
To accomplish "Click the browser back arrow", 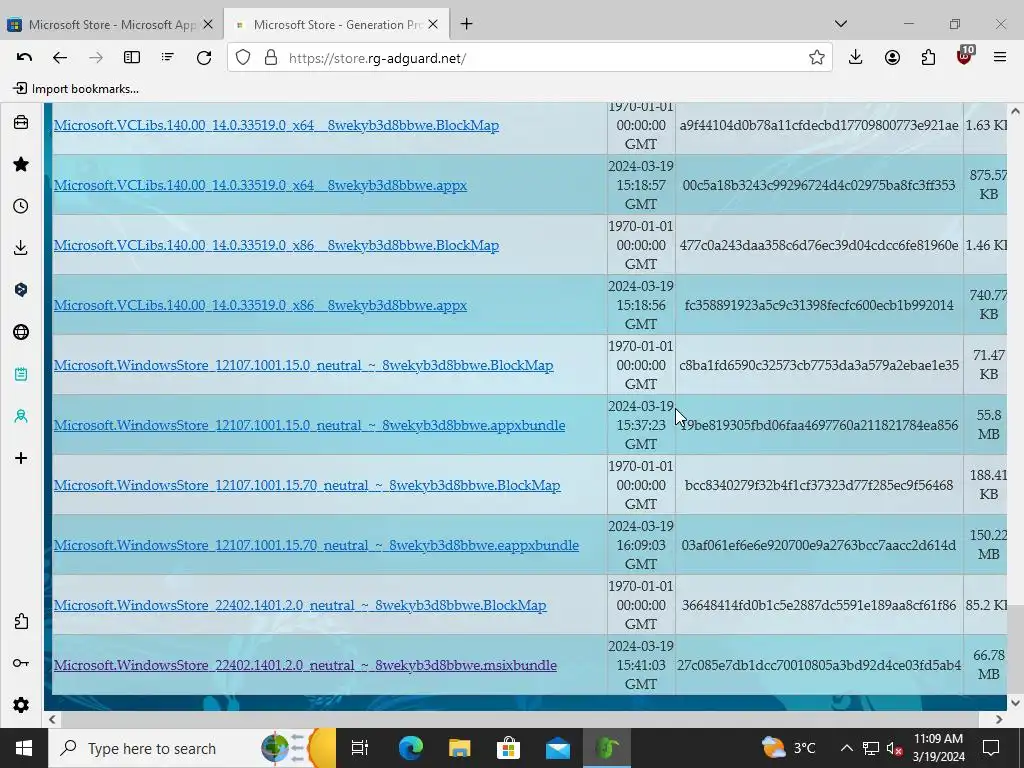I will [59, 57].
